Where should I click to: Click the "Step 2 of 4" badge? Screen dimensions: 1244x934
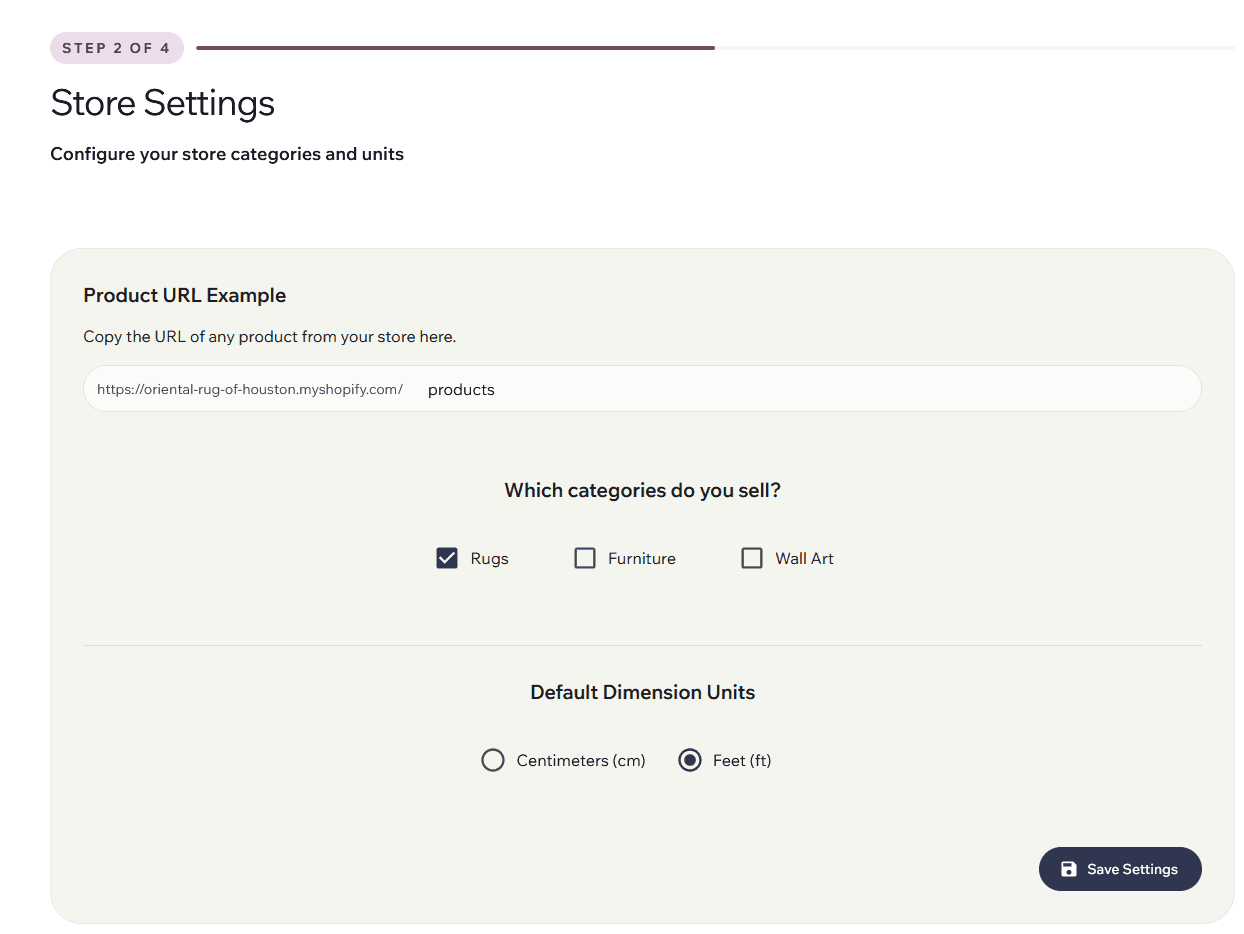[116, 48]
